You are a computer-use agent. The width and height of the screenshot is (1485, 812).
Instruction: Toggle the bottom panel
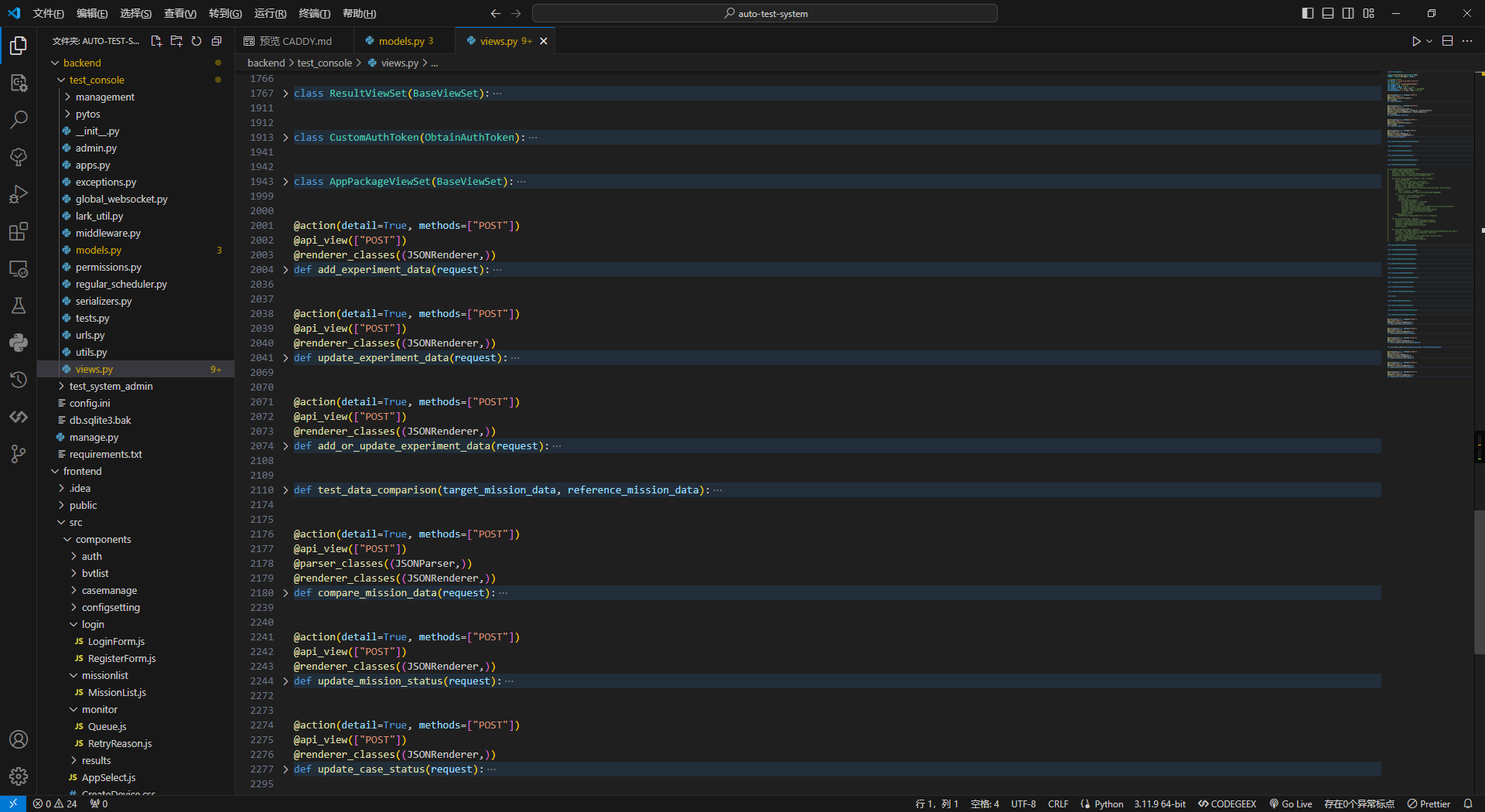tap(1328, 13)
